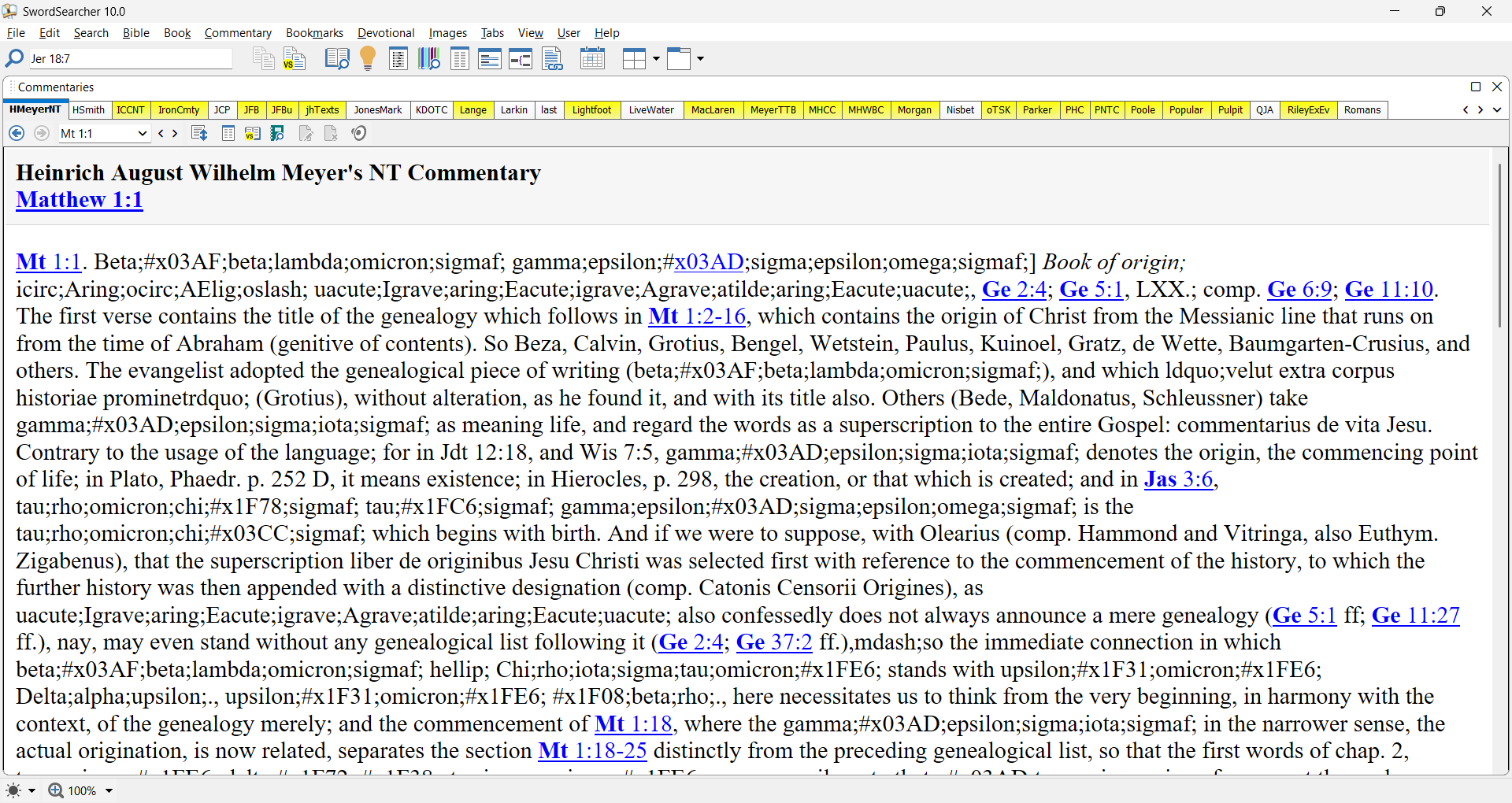The height and width of the screenshot is (803, 1512).
Task: Expand the grid layout dropdown arrow
Action: point(656,58)
